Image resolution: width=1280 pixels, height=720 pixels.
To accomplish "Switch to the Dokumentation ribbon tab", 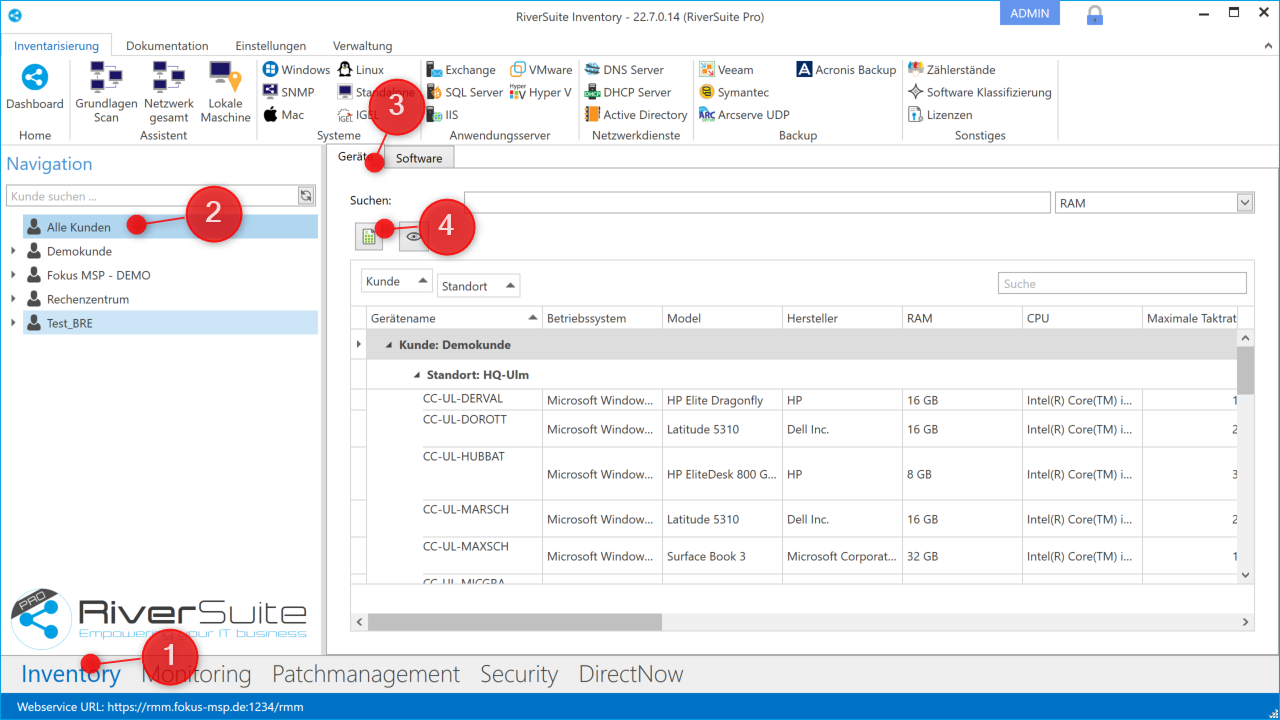I will coord(167,46).
